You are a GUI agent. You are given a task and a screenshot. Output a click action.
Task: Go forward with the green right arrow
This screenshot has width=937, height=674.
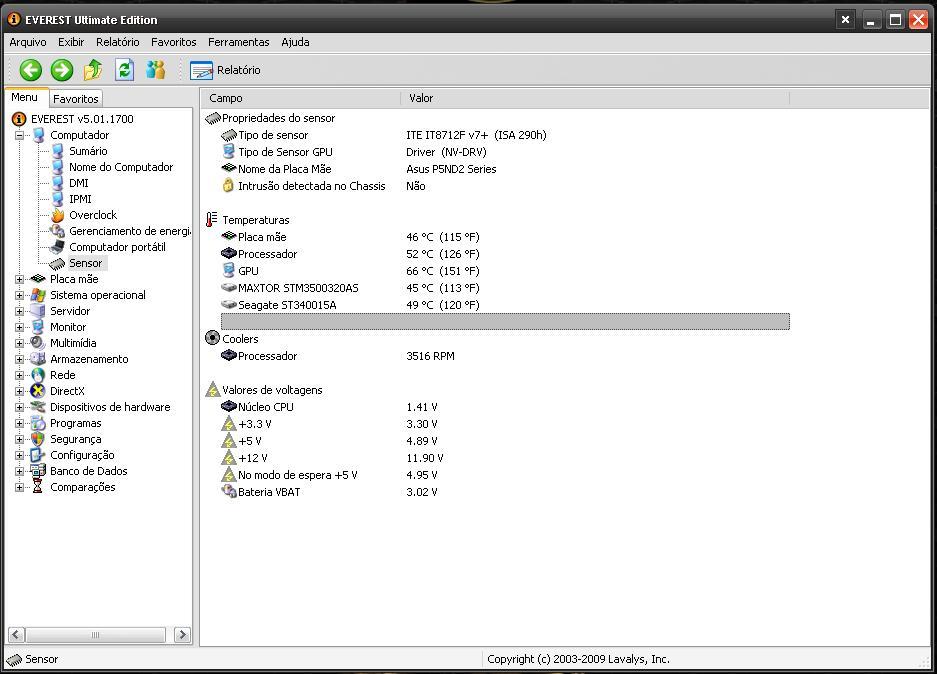tap(62, 70)
